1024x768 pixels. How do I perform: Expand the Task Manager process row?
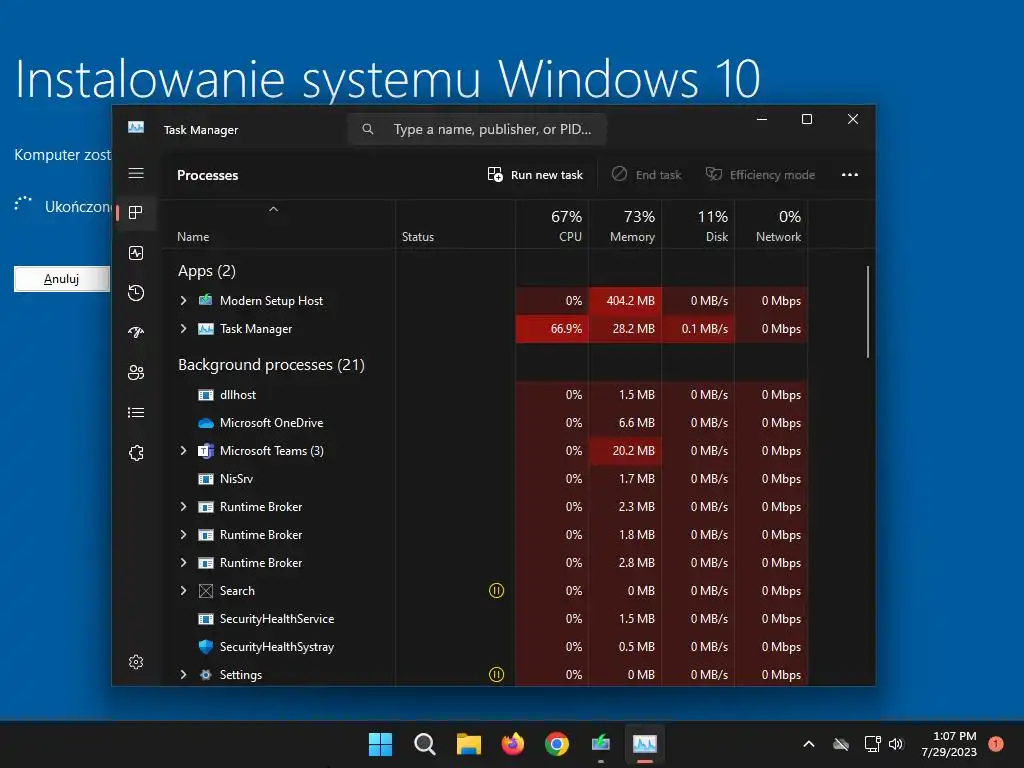pos(184,328)
